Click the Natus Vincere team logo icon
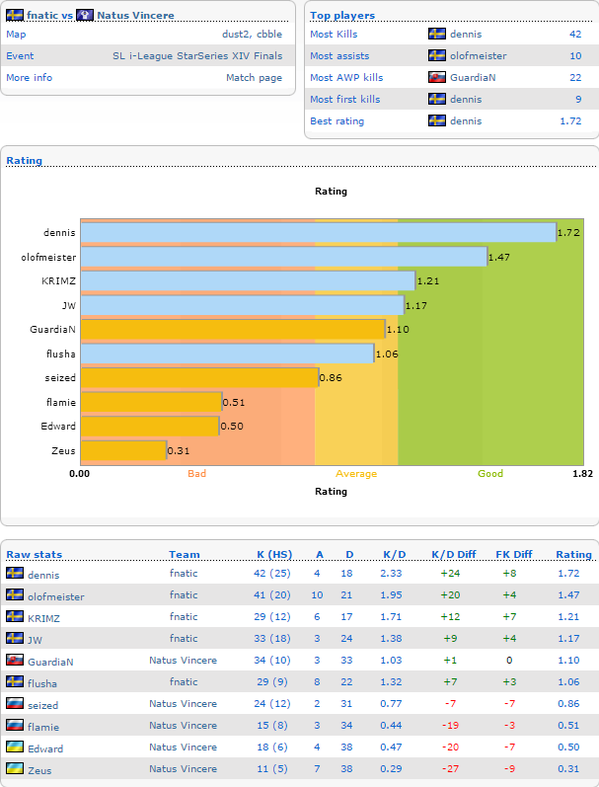This screenshot has height=787, width=599. click(x=85, y=15)
